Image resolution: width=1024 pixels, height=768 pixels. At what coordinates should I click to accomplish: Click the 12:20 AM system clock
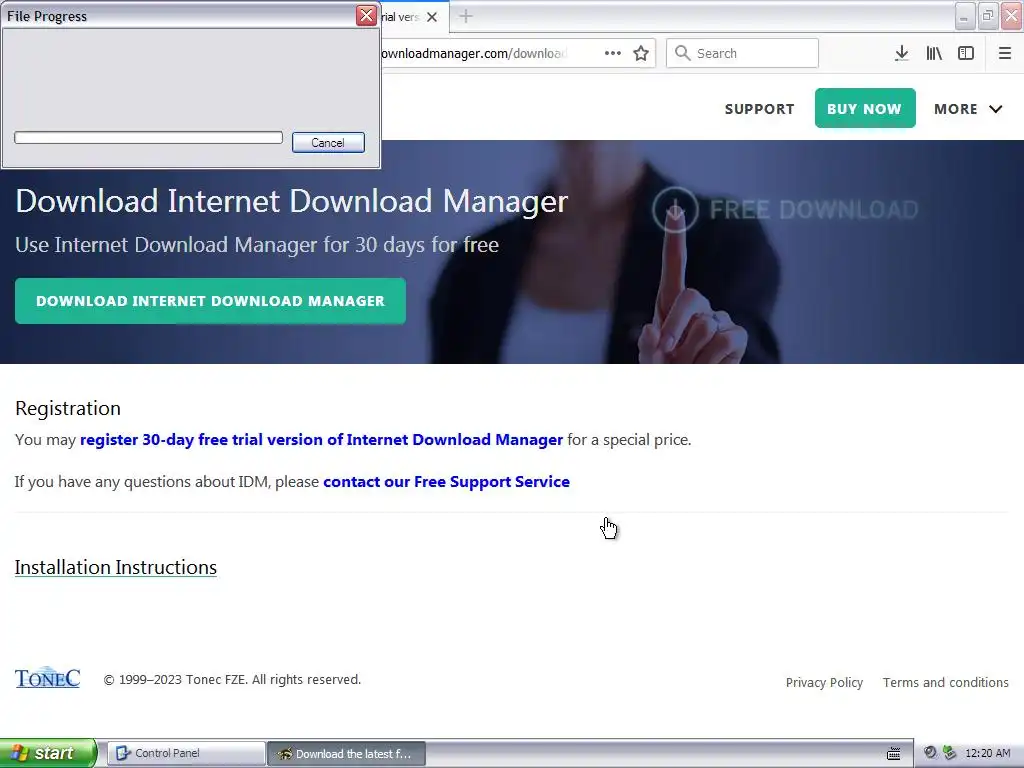[987, 753]
